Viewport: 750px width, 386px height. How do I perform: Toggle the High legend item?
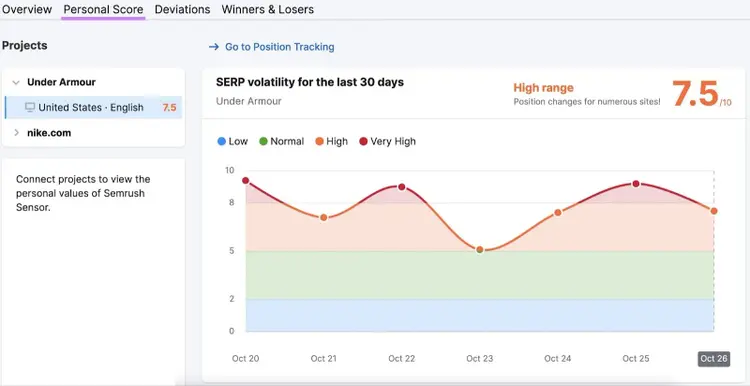(331, 142)
